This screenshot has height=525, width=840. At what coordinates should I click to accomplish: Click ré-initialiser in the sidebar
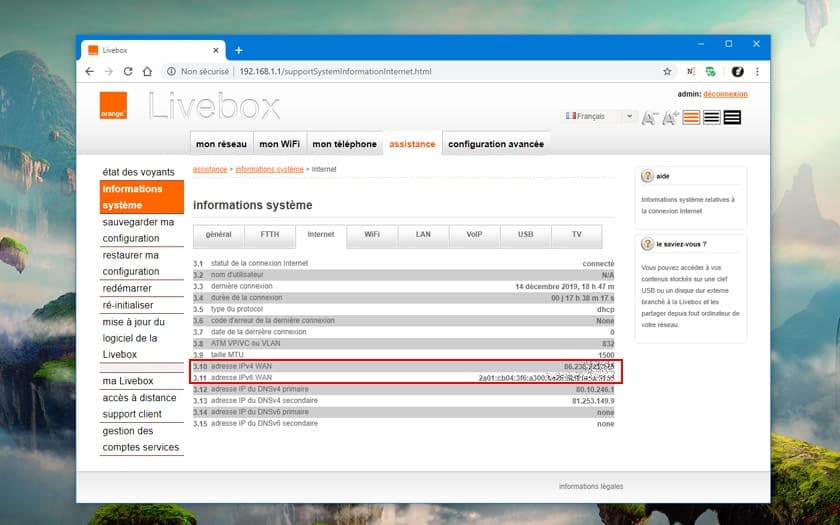tap(141, 305)
